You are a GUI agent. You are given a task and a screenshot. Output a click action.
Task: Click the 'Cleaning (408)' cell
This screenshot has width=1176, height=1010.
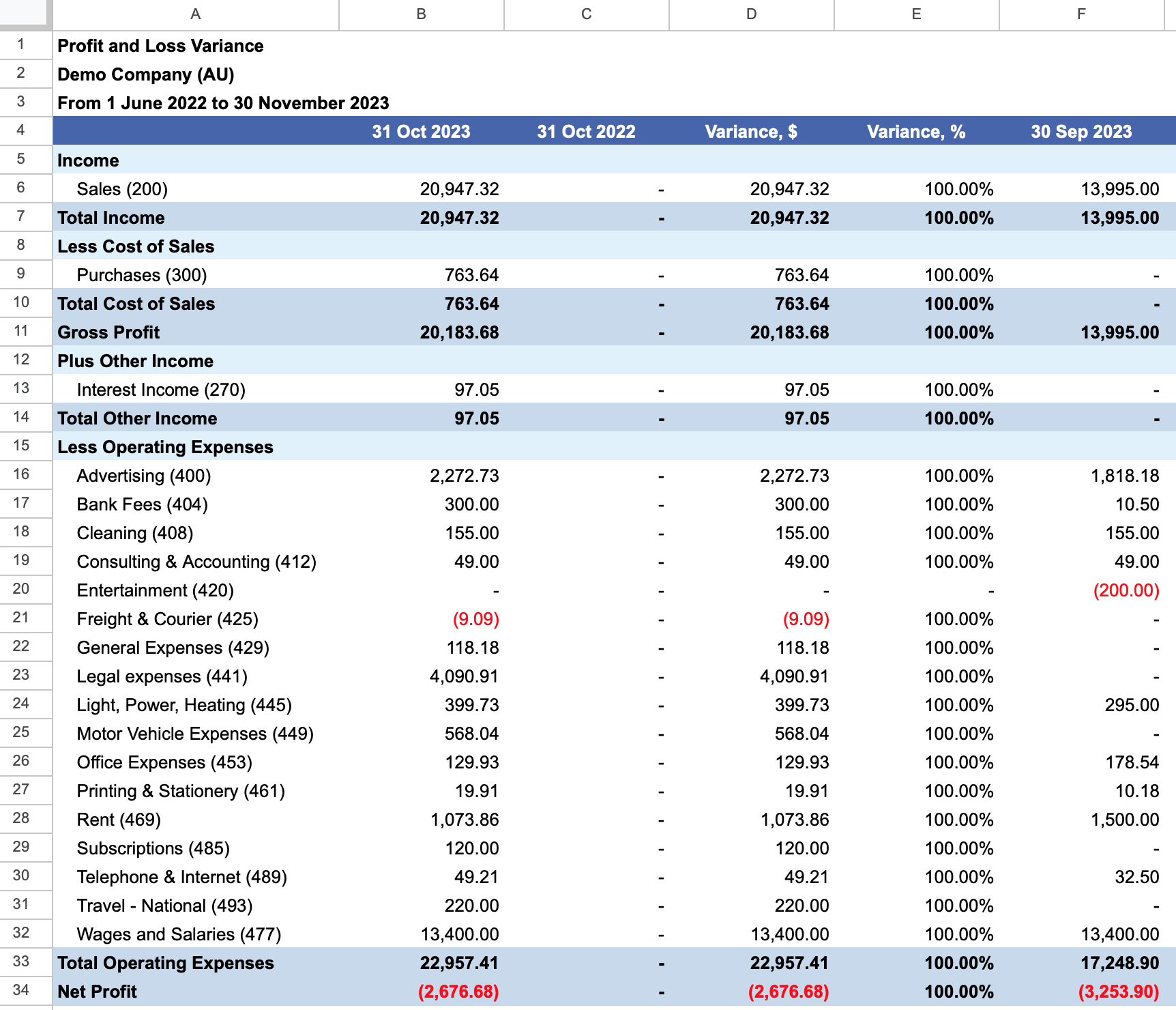click(x=196, y=533)
